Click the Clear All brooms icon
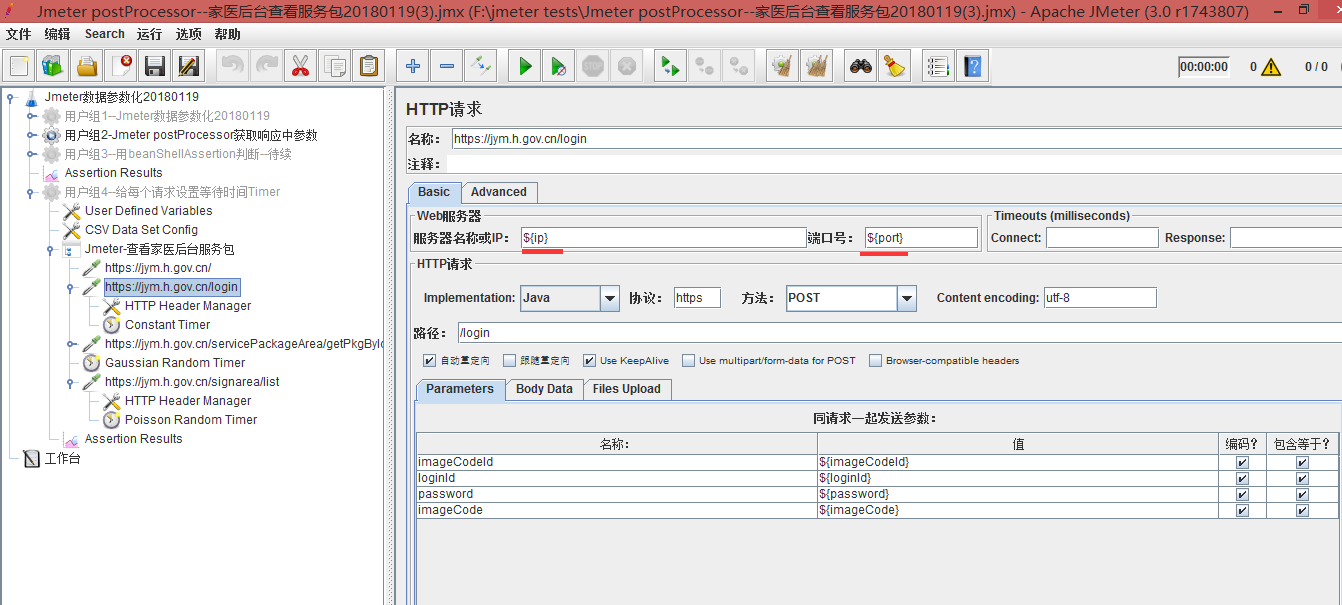Screen dimensions: 1342x605 pyautogui.click(x=816, y=67)
